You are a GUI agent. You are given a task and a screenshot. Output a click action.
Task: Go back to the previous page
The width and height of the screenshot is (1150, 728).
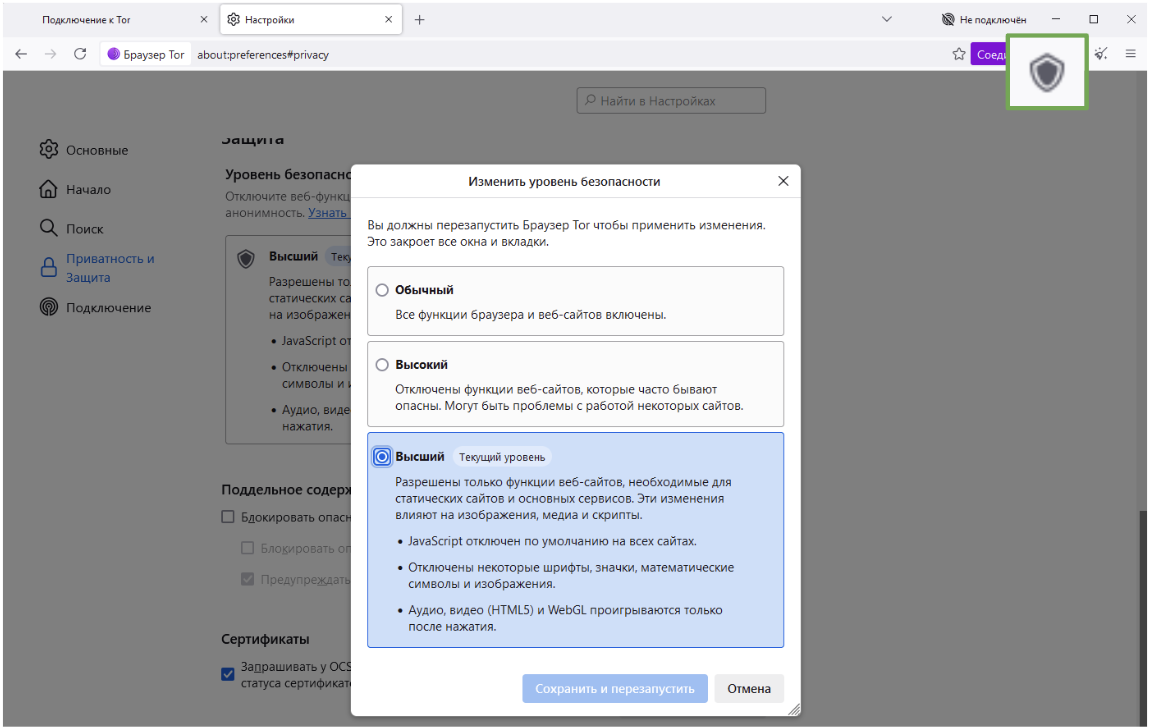[x=21, y=54]
